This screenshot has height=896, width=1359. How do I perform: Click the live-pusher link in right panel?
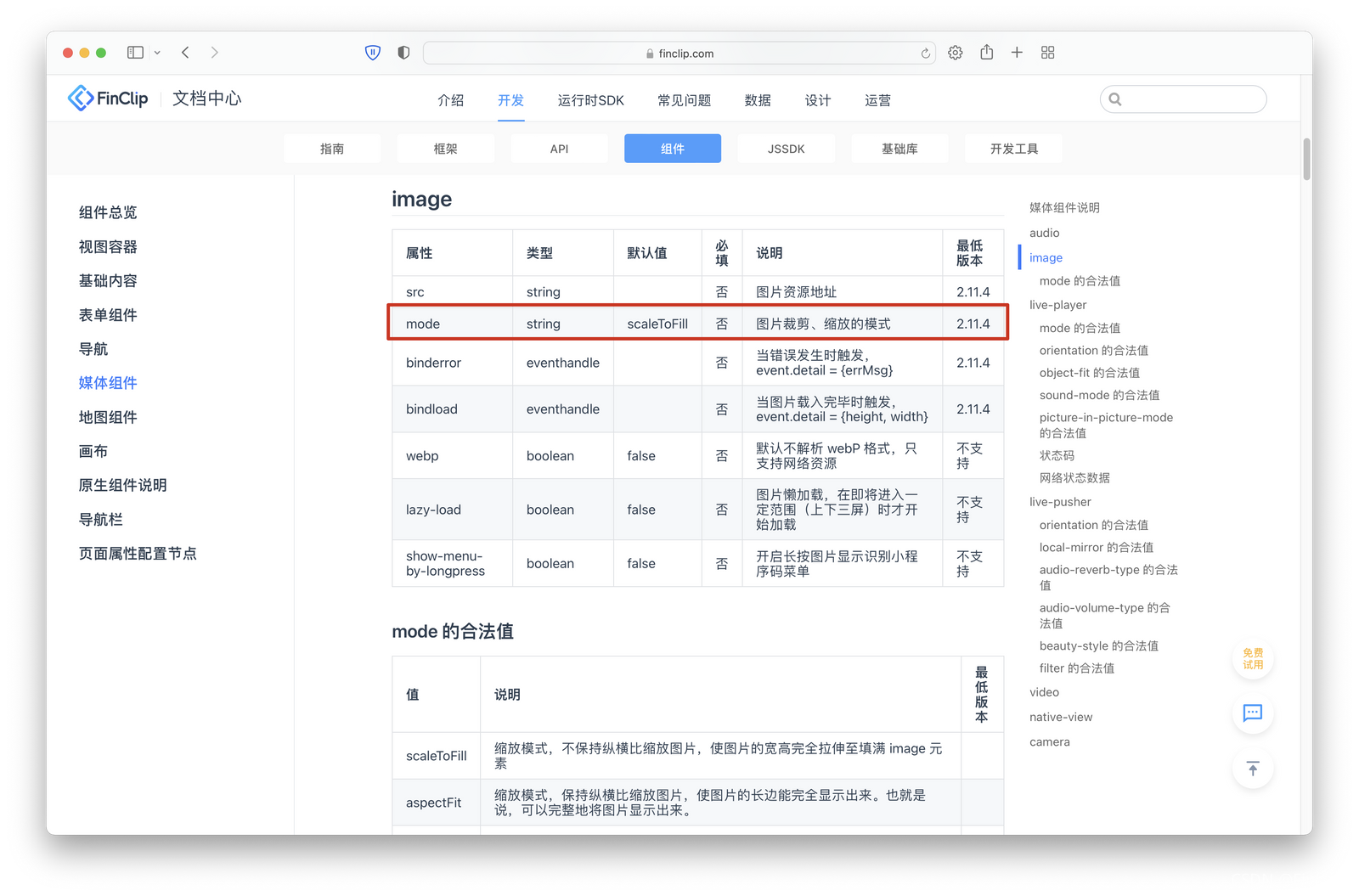[x=1060, y=501]
